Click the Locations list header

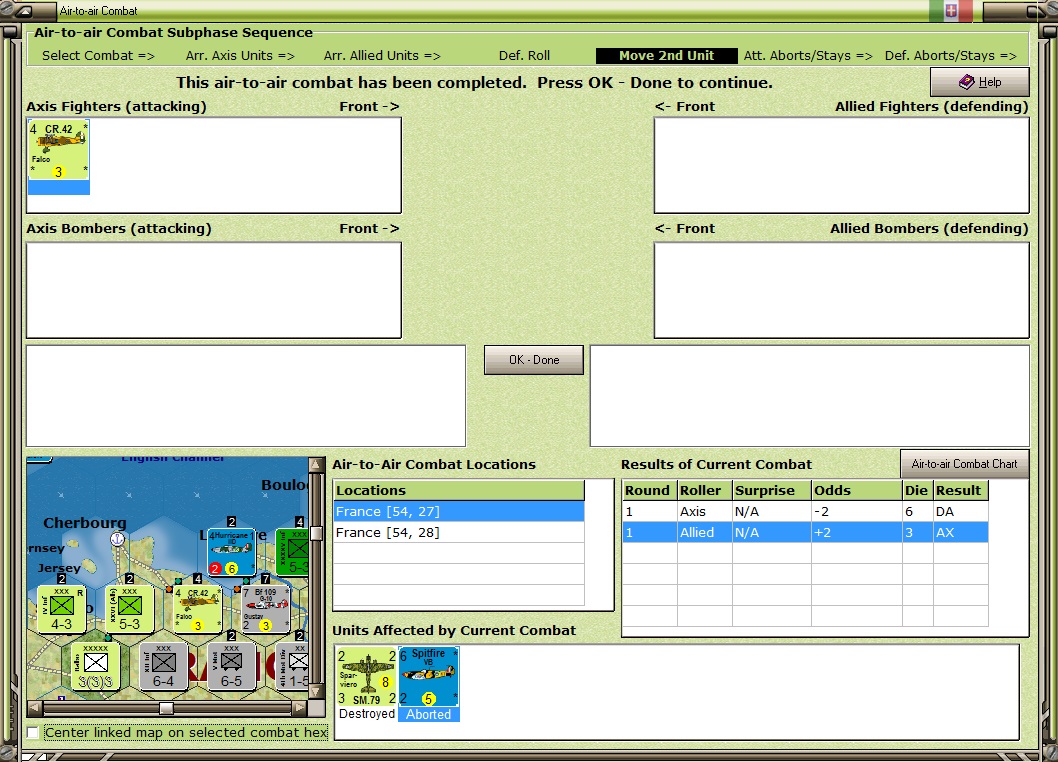point(459,491)
